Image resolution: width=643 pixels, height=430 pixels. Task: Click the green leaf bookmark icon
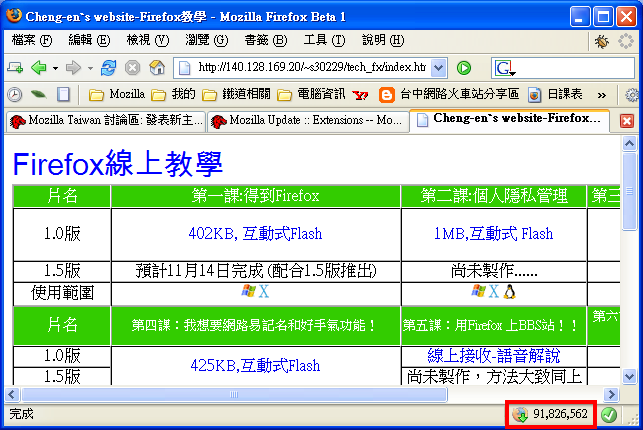(39, 95)
